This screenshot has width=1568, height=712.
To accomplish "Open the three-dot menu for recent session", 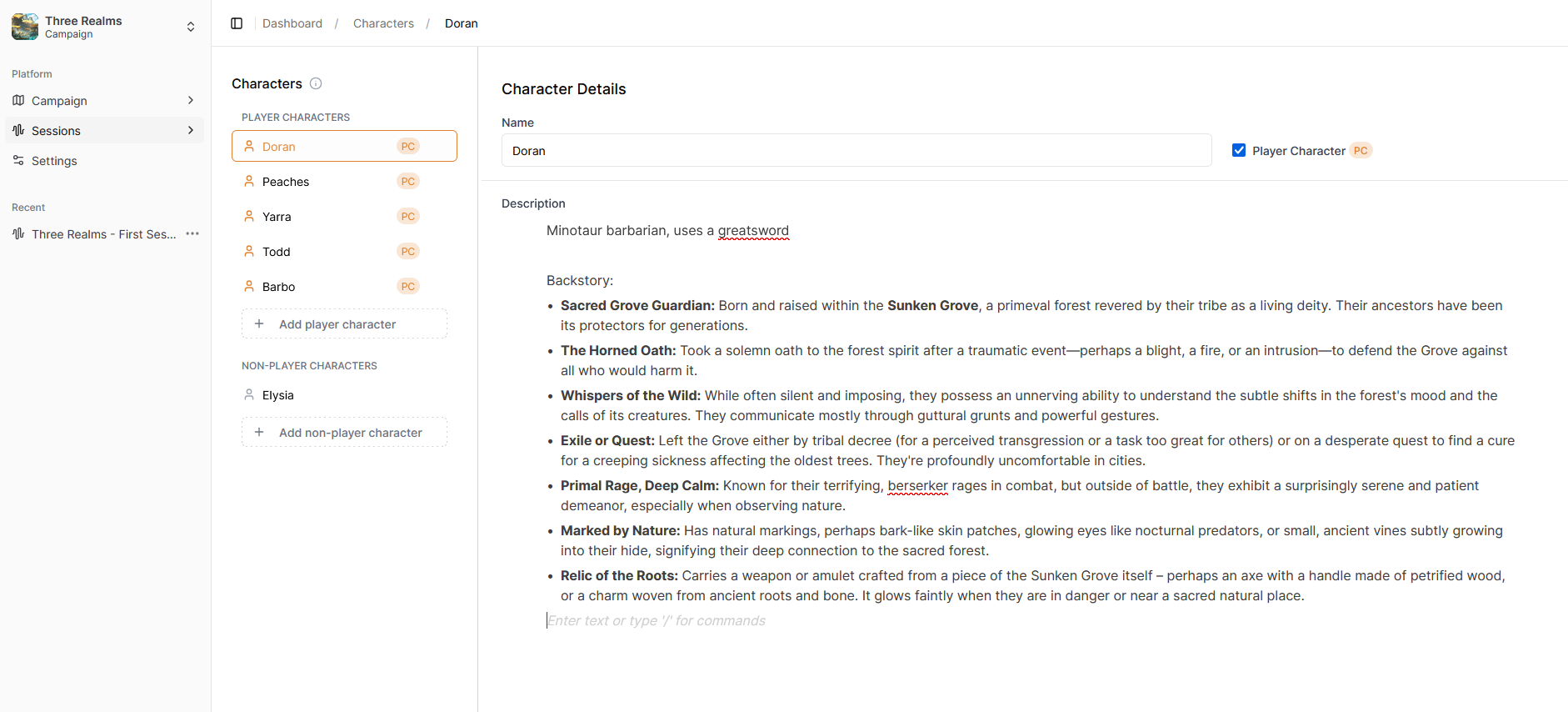I will click(x=192, y=234).
